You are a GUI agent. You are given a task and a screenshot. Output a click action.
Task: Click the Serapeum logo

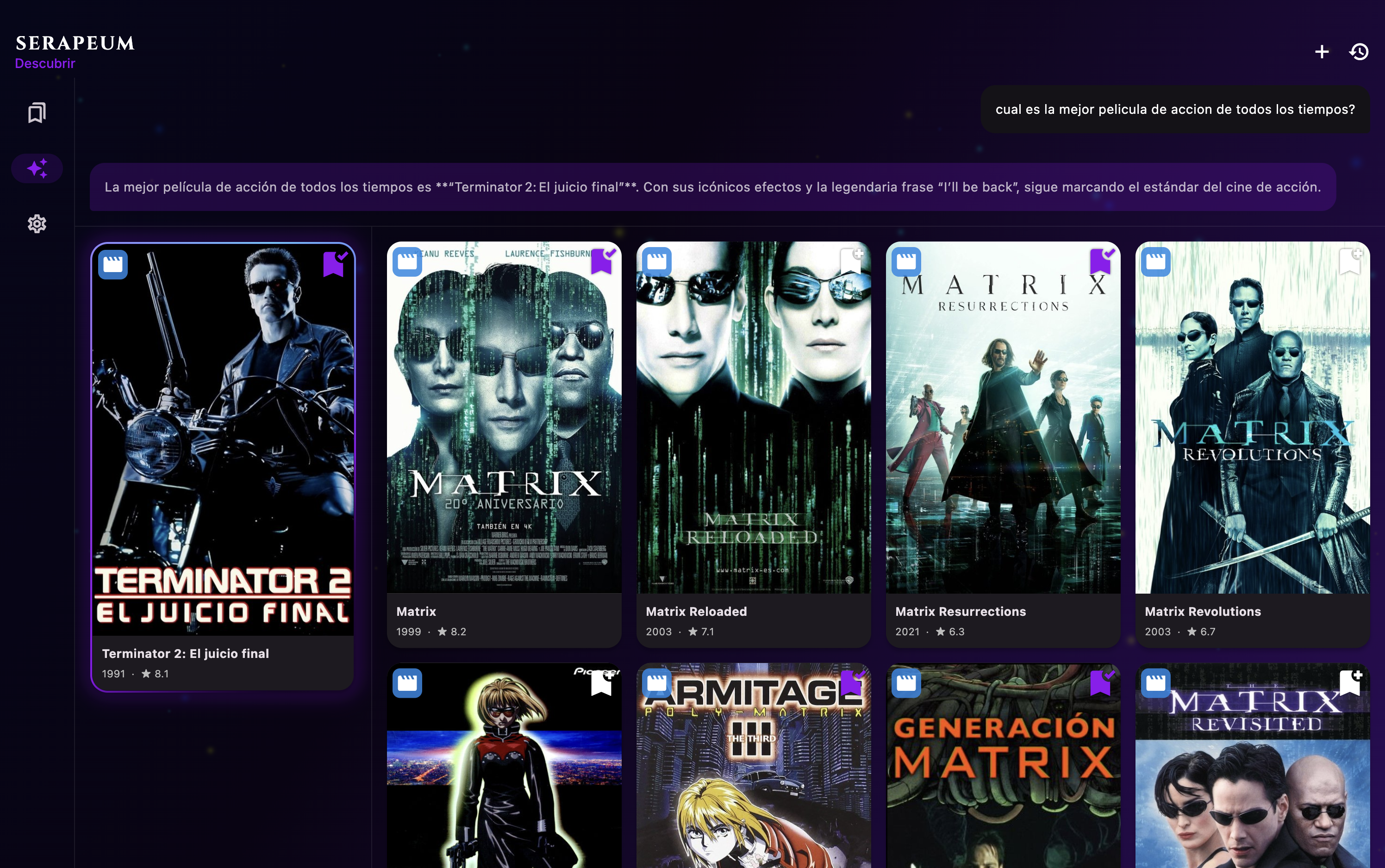[75, 43]
